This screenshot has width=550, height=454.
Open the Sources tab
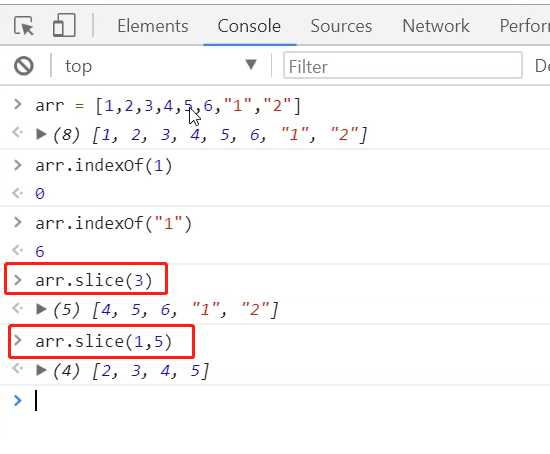coord(341,26)
